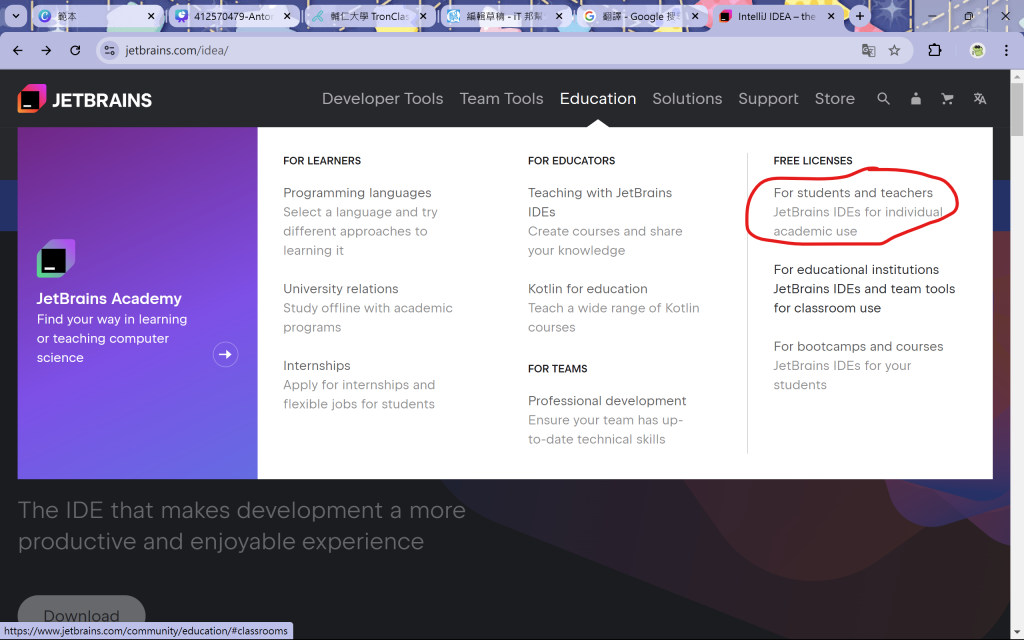Click the FOR TEAMS section heading
The image size is (1024, 640).
pyautogui.click(x=558, y=369)
